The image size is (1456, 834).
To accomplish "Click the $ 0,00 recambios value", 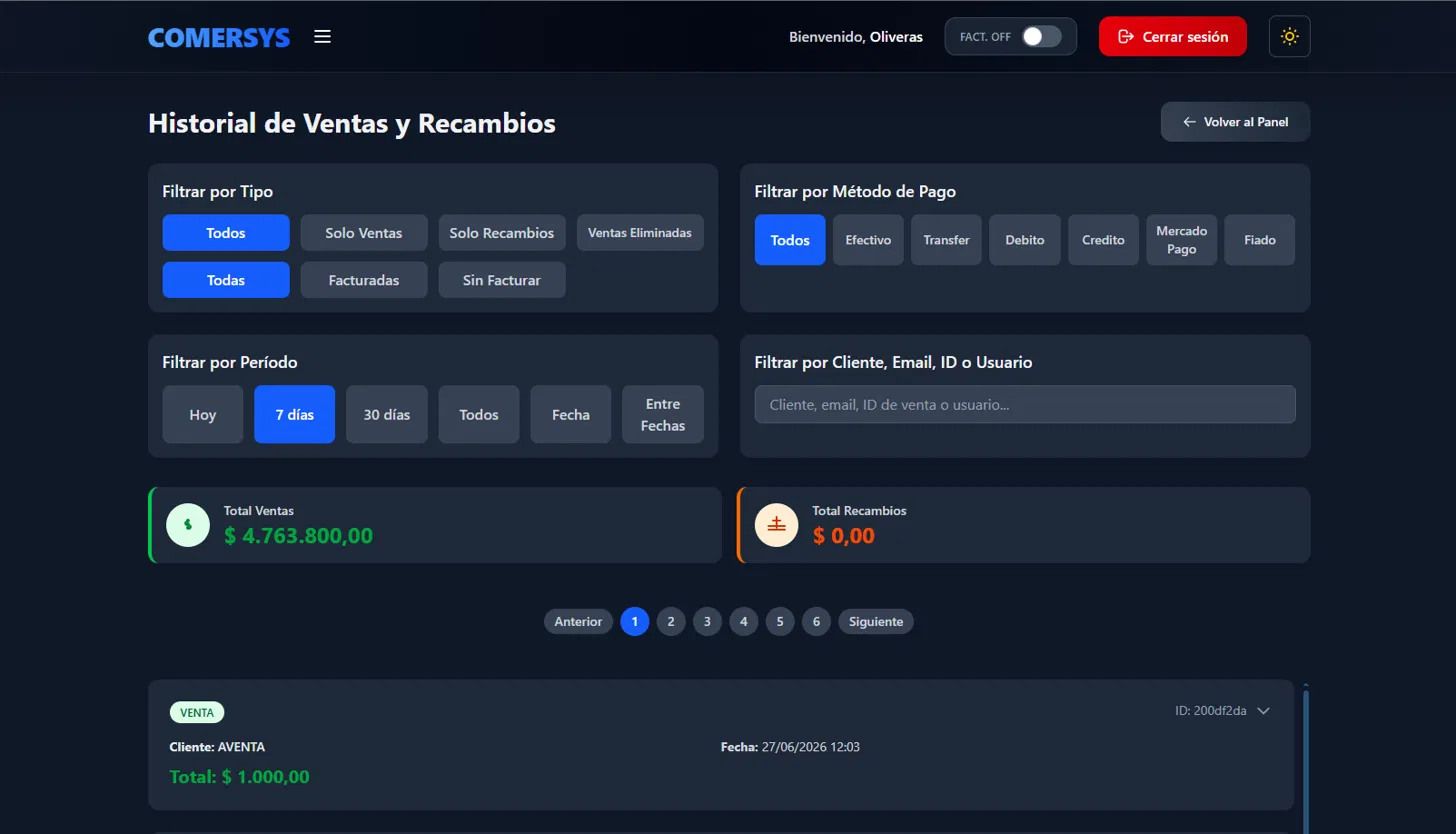I will click(x=844, y=536).
